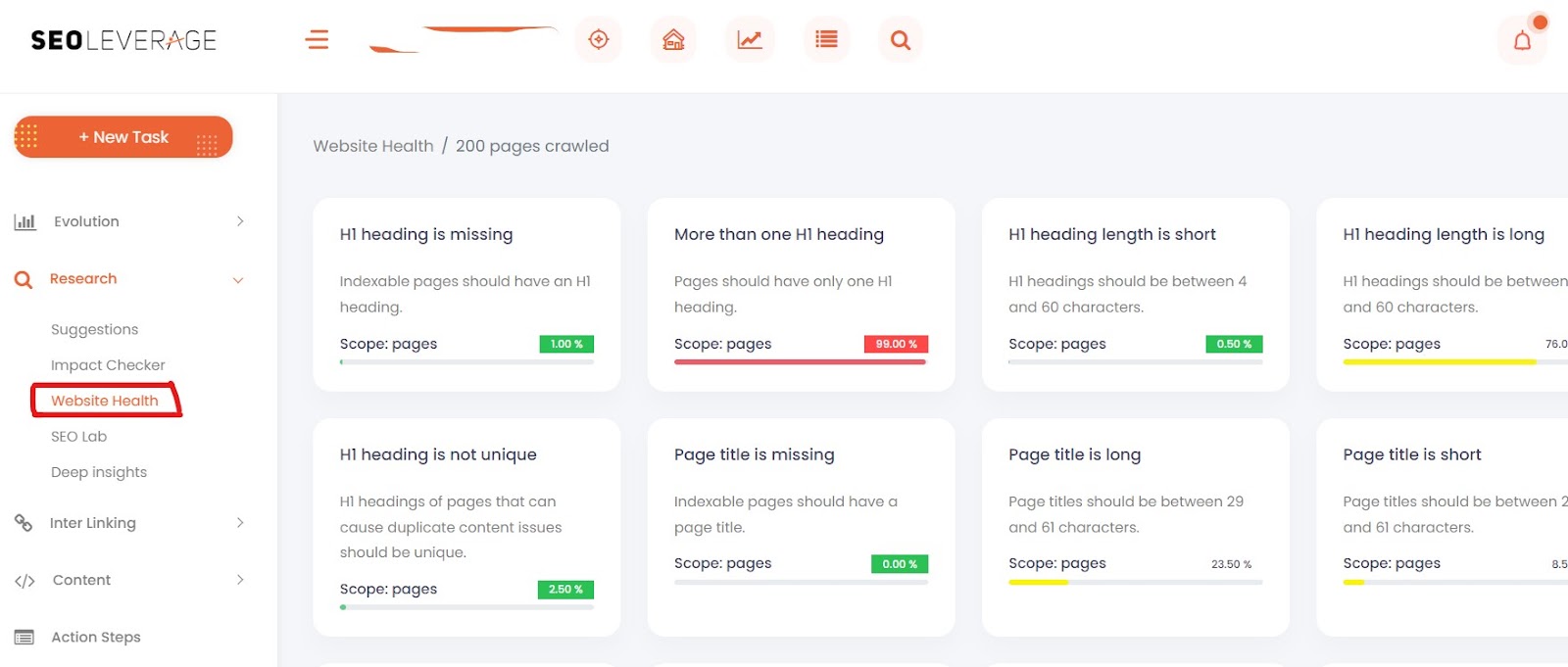The image size is (1568, 667).
Task: Click the green 1.00 % badge
Action: point(566,344)
